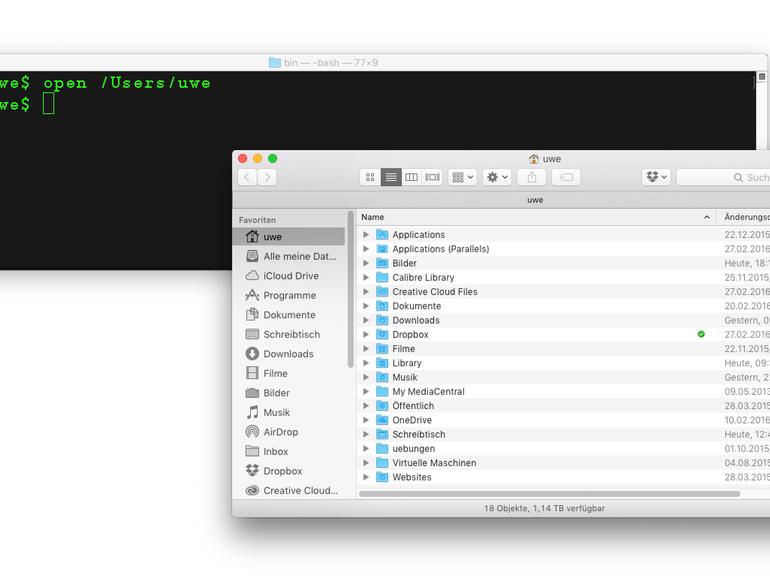Click the uwe home icon in title bar
The height and width of the screenshot is (578, 770).
coord(534,159)
